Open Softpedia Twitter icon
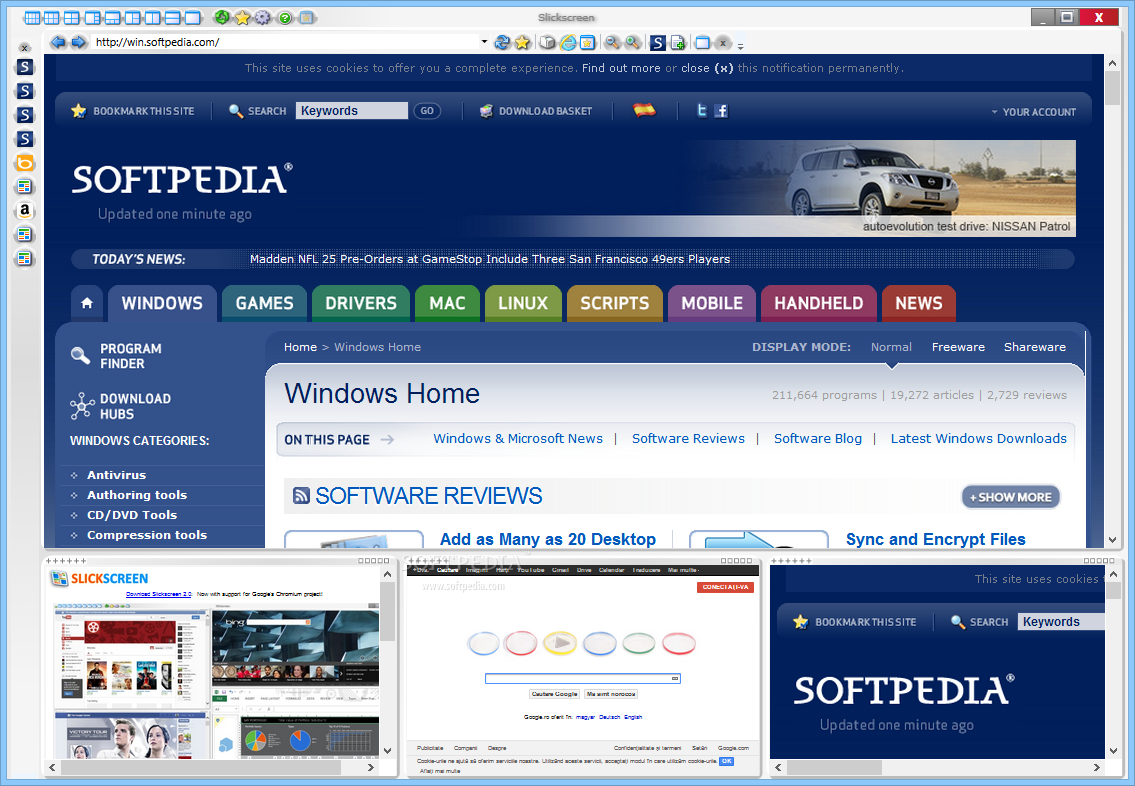The image size is (1135, 786). click(701, 111)
